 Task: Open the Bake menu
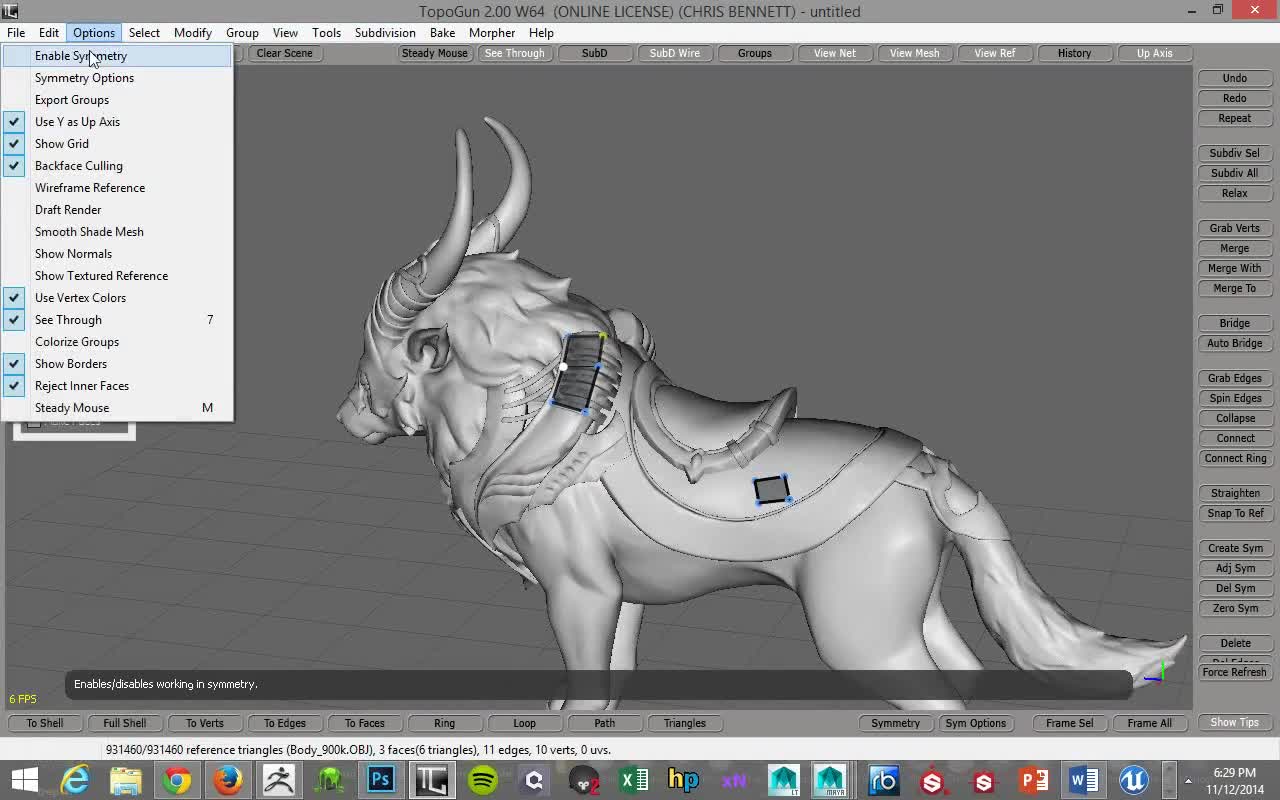(x=442, y=33)
